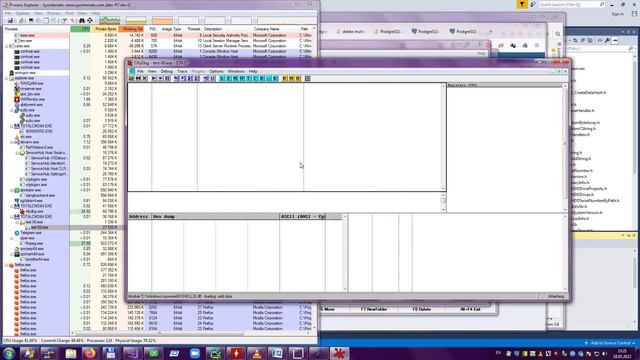Click the Find binoculars icon in Process Explorer
640x360 pixels.
coord(82,20)
